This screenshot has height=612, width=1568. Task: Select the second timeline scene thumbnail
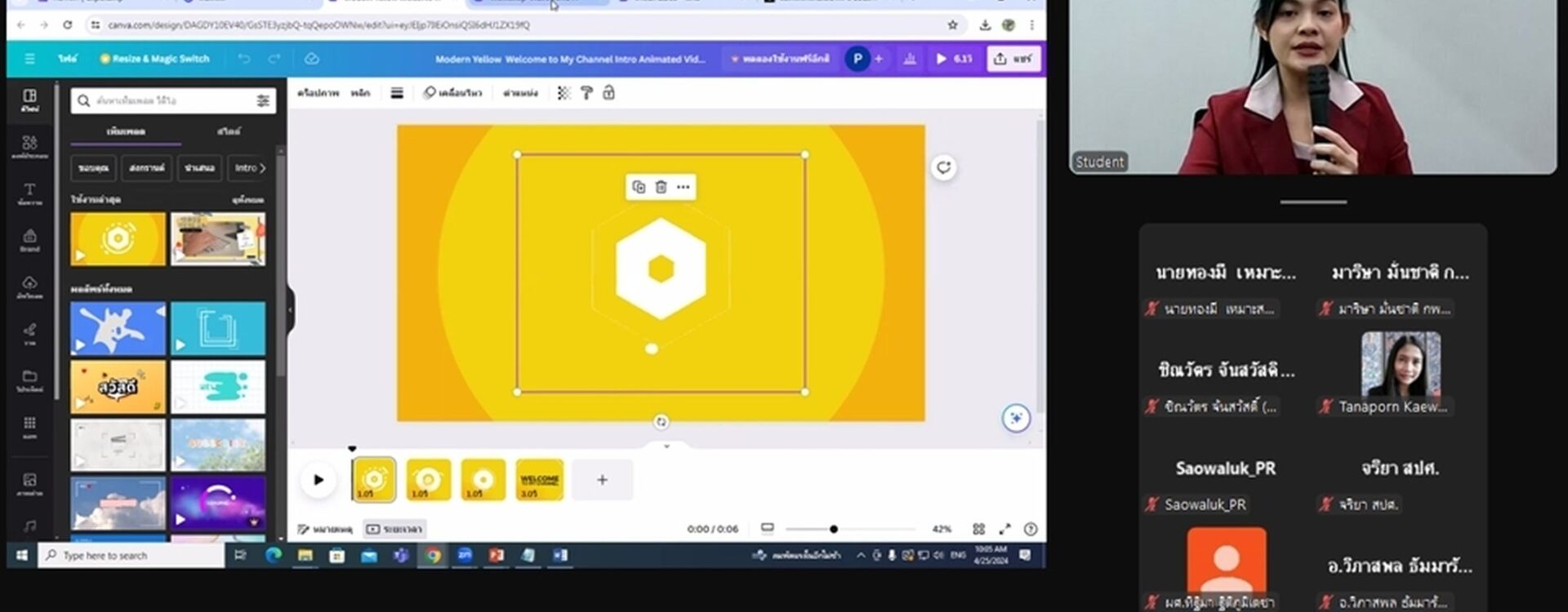pos(429,480)
